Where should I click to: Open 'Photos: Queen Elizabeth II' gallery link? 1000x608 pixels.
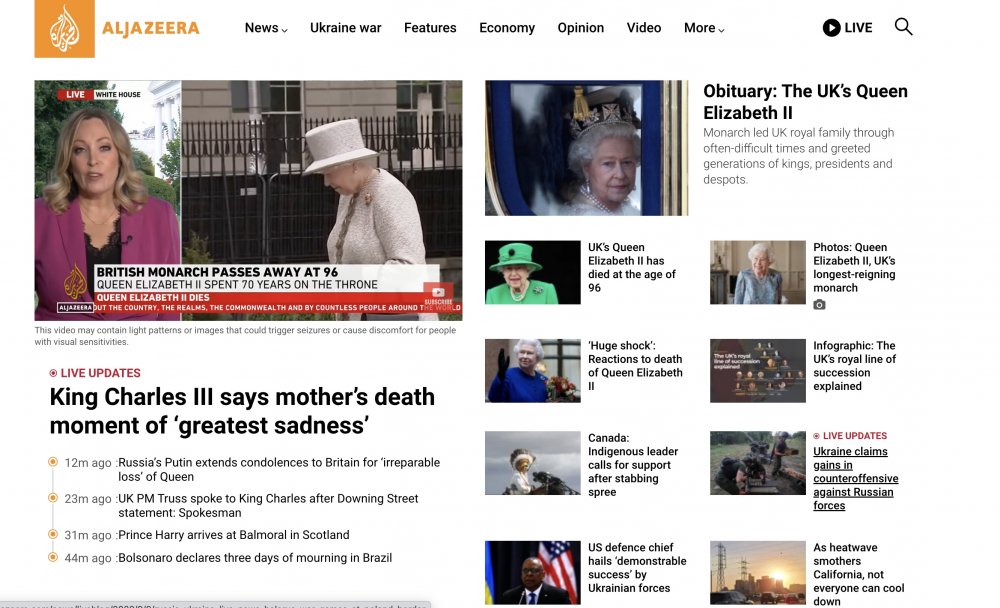pyautogui.click(x=854, y=267)
